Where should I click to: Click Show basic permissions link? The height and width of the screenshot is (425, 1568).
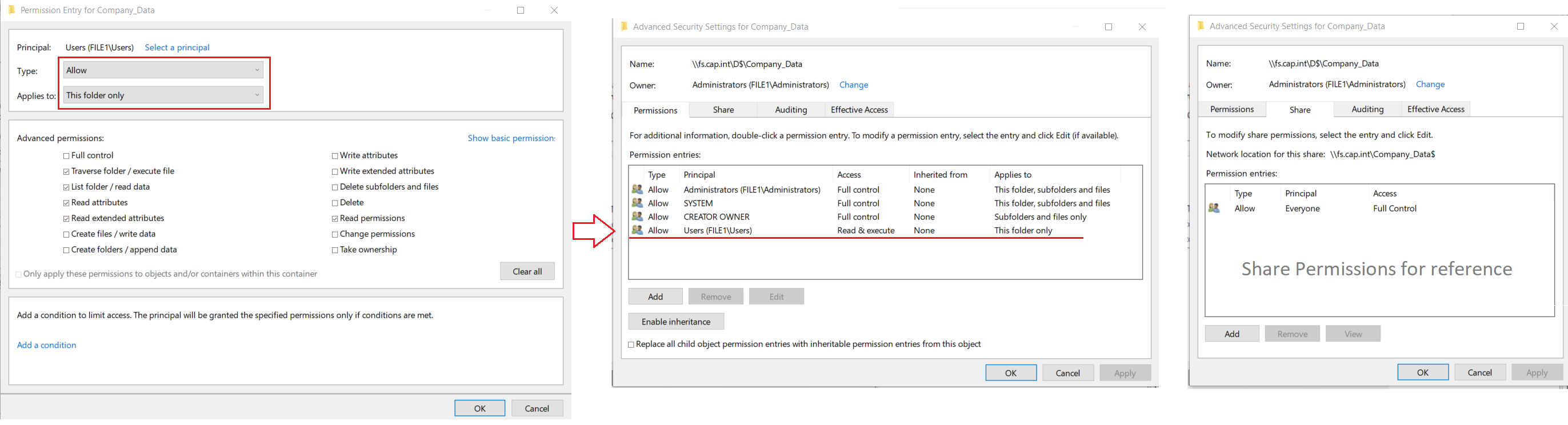coord(511,138)
